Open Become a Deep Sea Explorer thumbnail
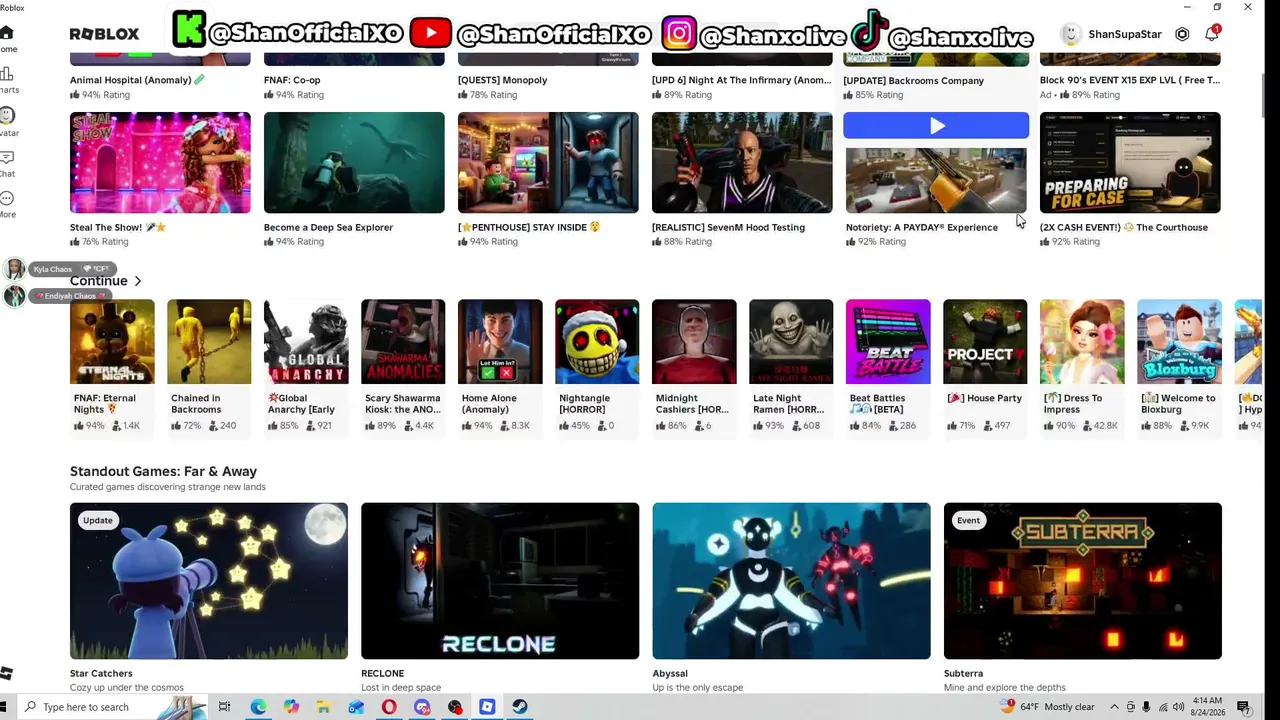This screenshot has width=1280, height=720. pos(354,163)
